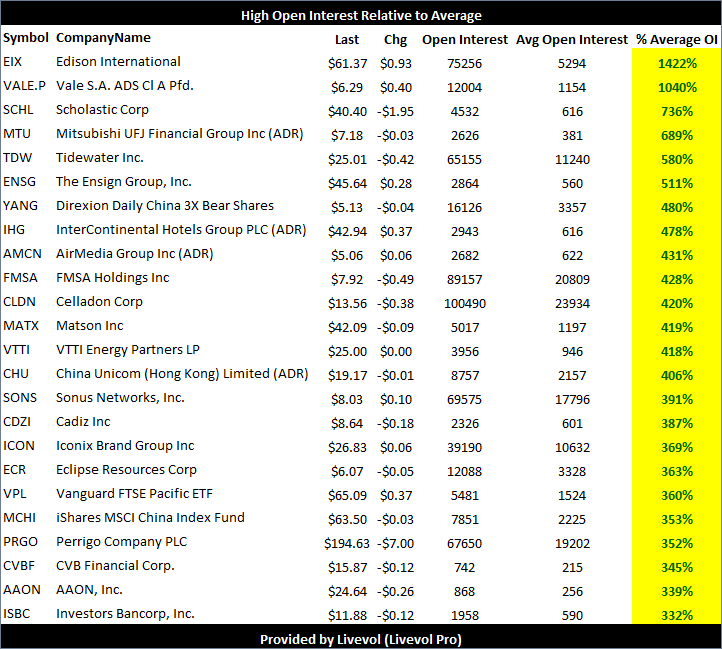Select the FMSA Holdings Inc company name

pyautogui.click(x=112, y=277)
